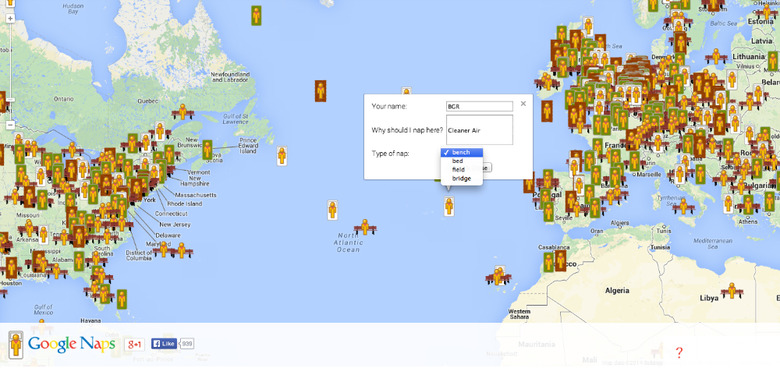The height and width of the screenshot is (368, 780).
Task: Click the Google +1 share button
Action: [135, 344]
